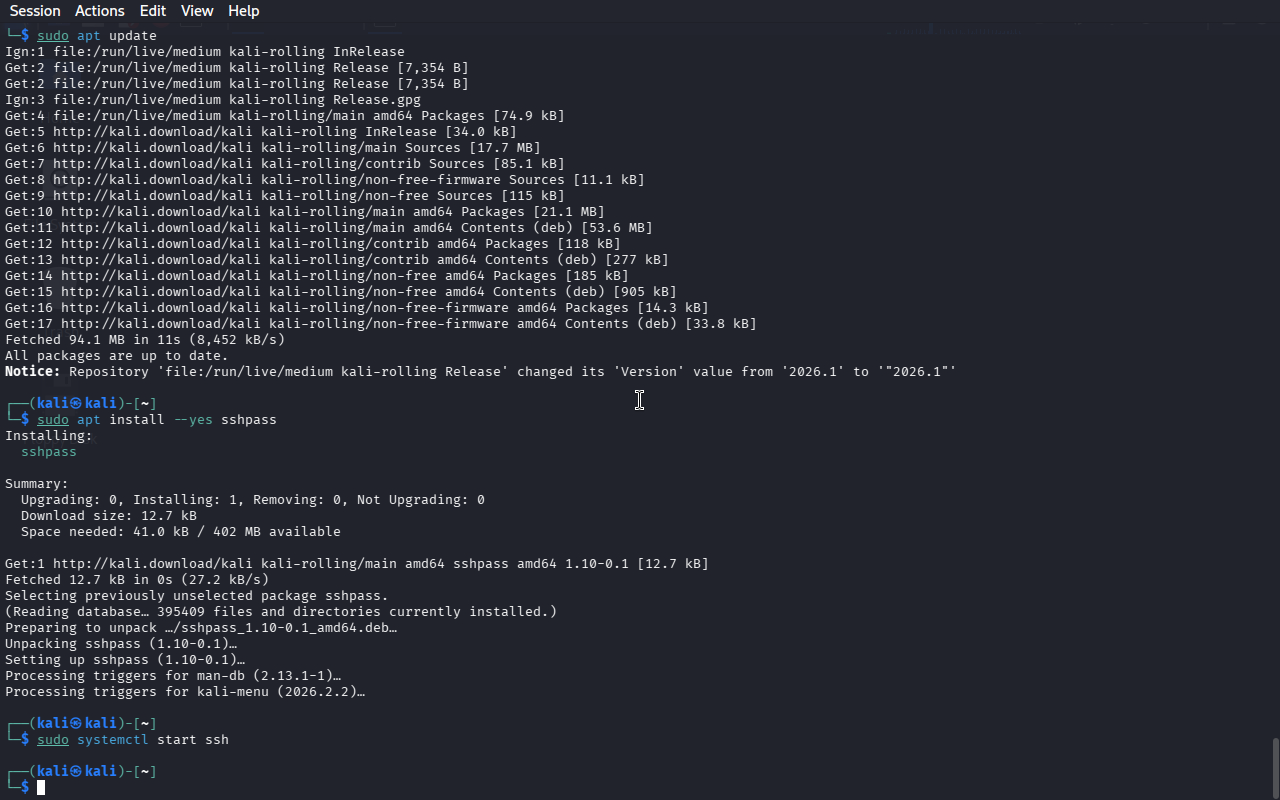The height and width of the screenshot is (800, 1280).
Task: Click the cursor block at the empty prompt
Action: (41, 788)
